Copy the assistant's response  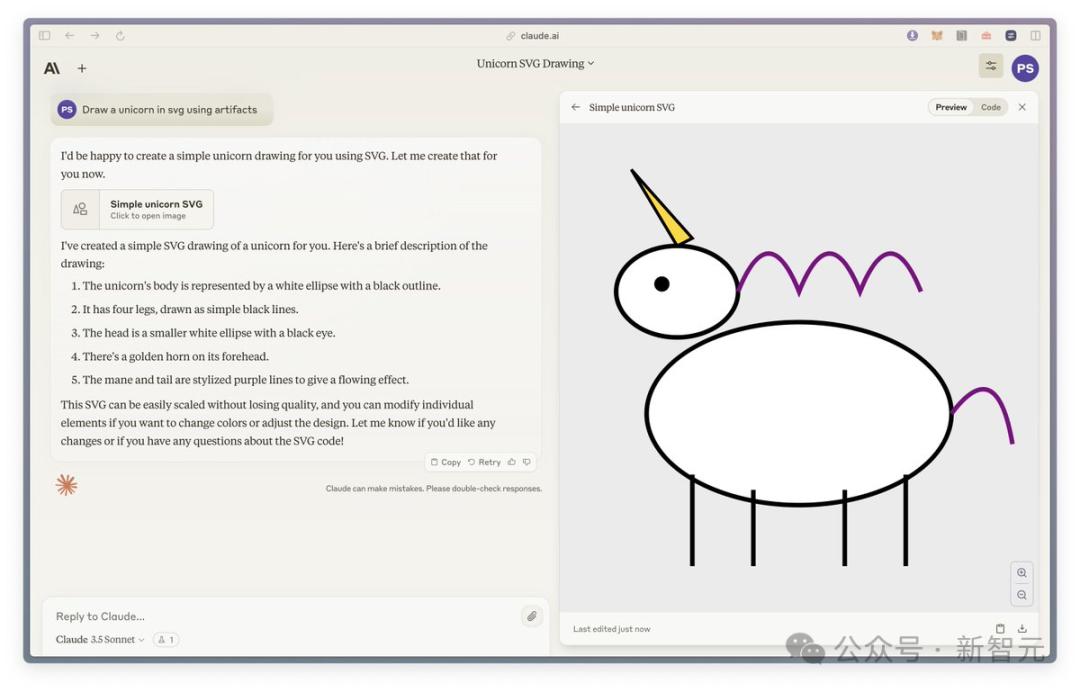[x=446, y=462]
